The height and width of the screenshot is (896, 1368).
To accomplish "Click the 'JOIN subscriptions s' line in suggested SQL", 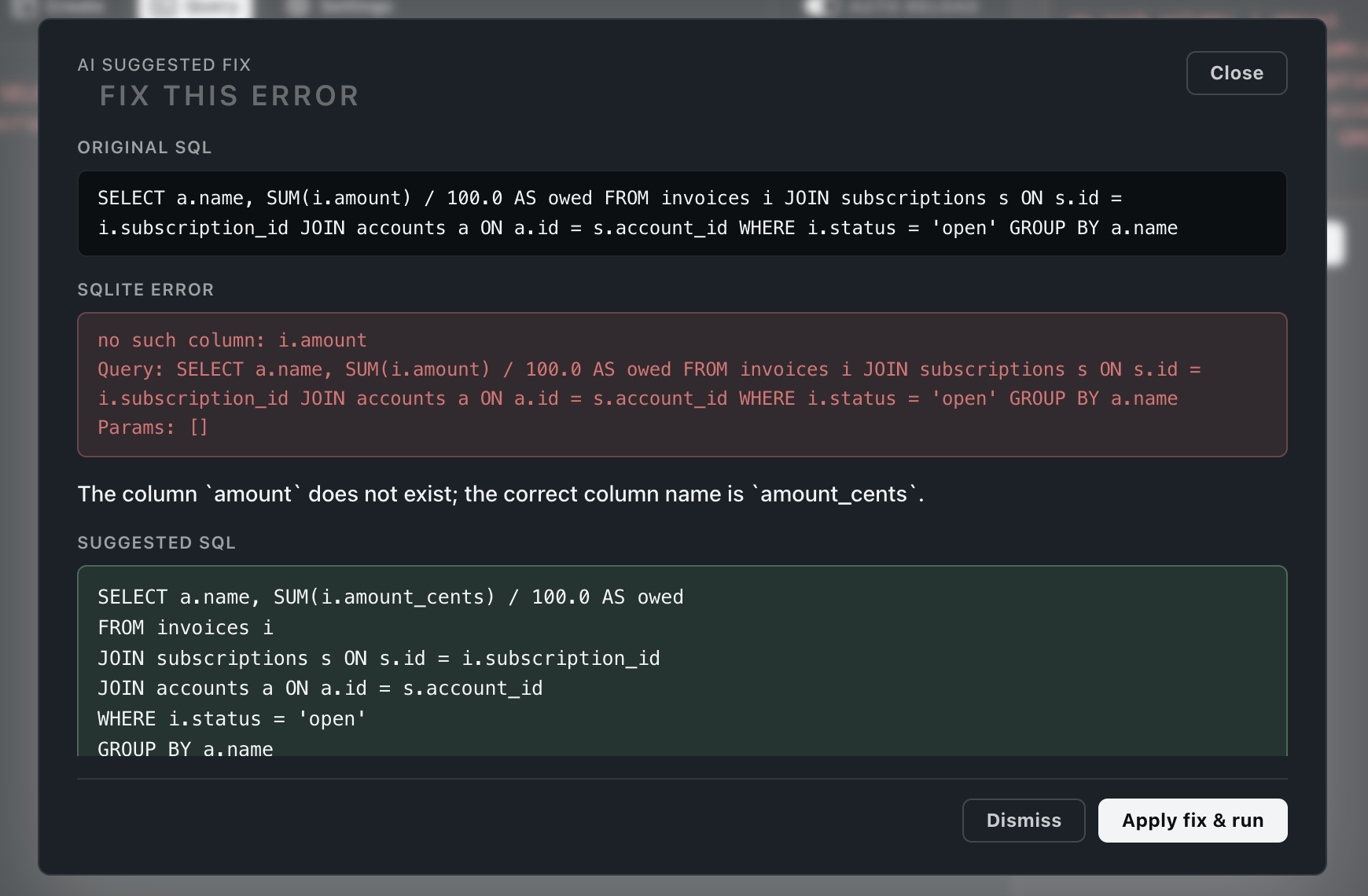I will 379,659.
